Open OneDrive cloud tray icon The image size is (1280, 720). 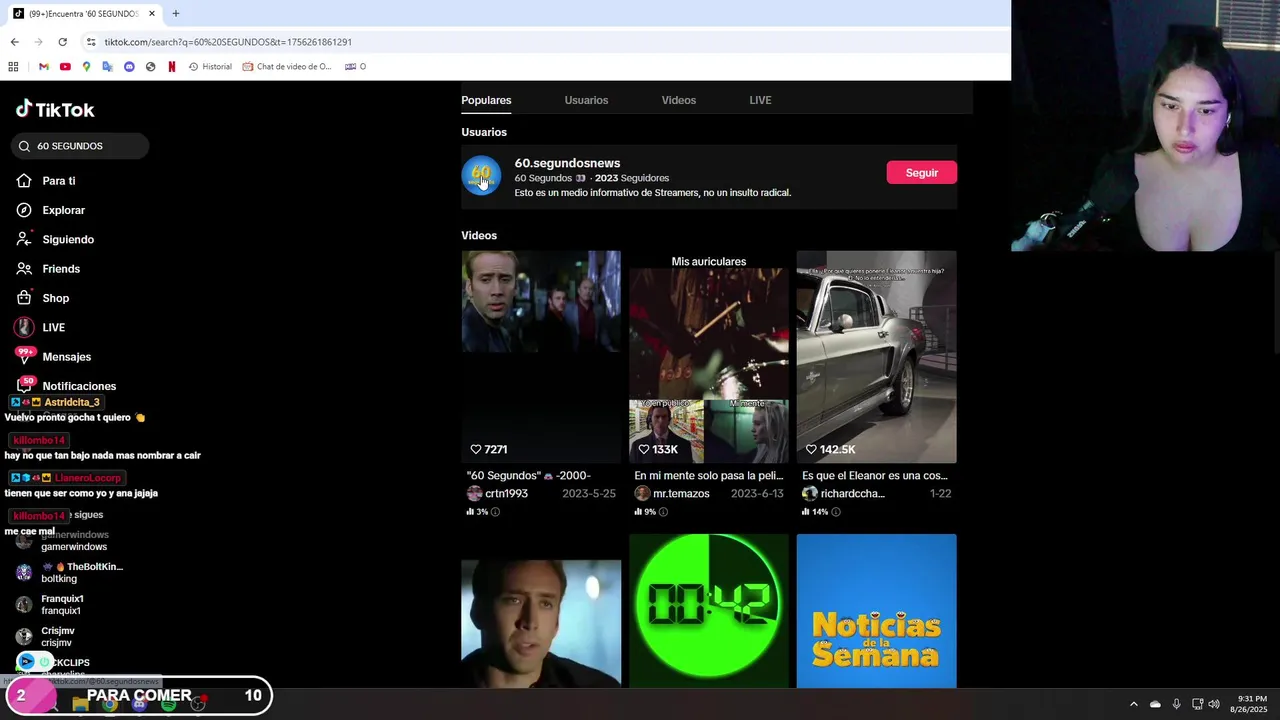tap(1155, 704)
